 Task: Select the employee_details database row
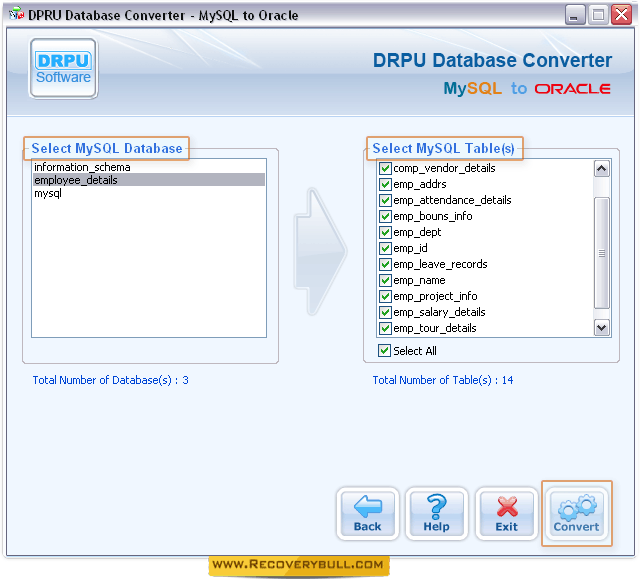coord(149,180)
